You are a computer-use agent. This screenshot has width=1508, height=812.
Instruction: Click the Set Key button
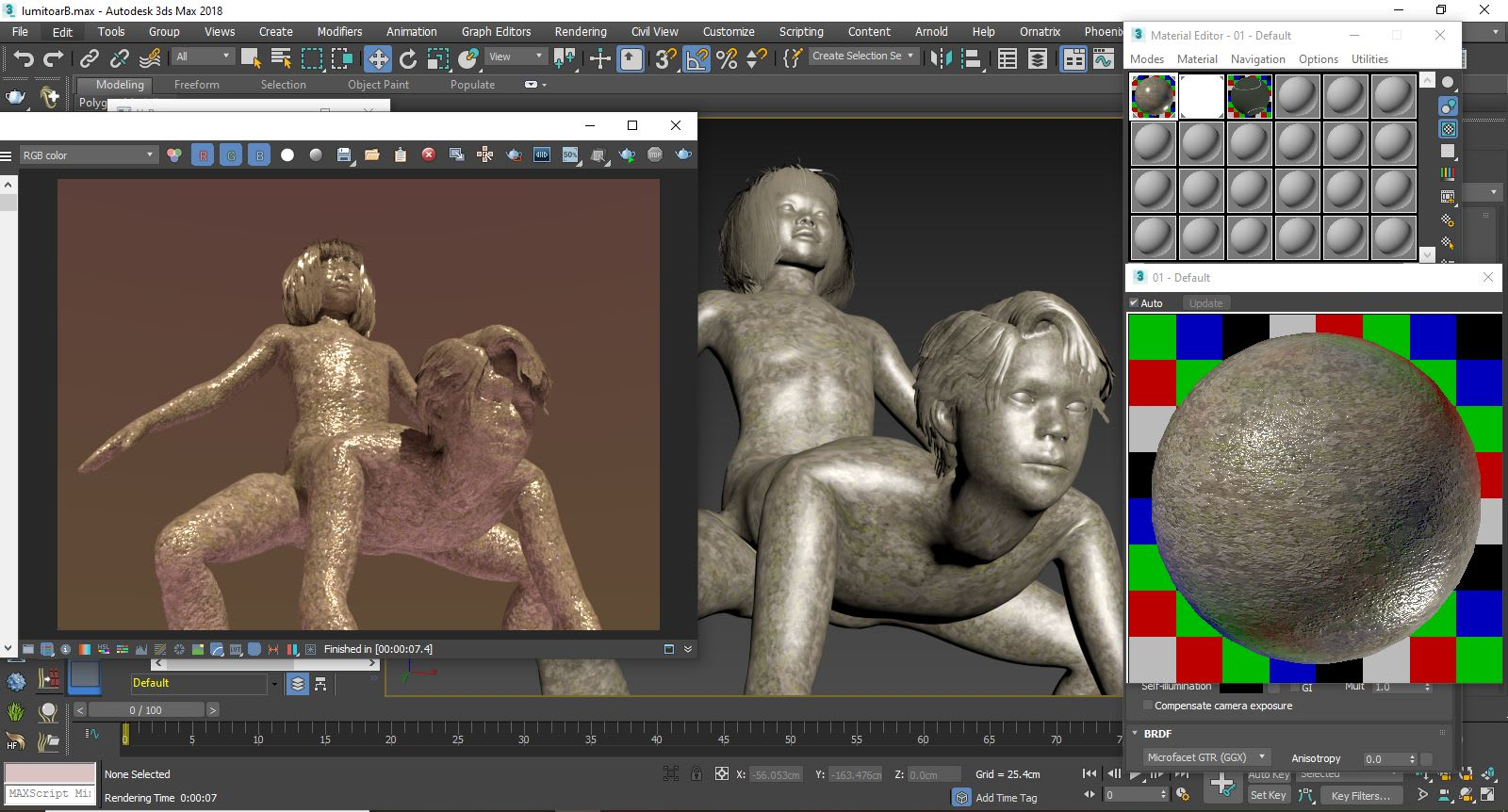coord(1268,796)
